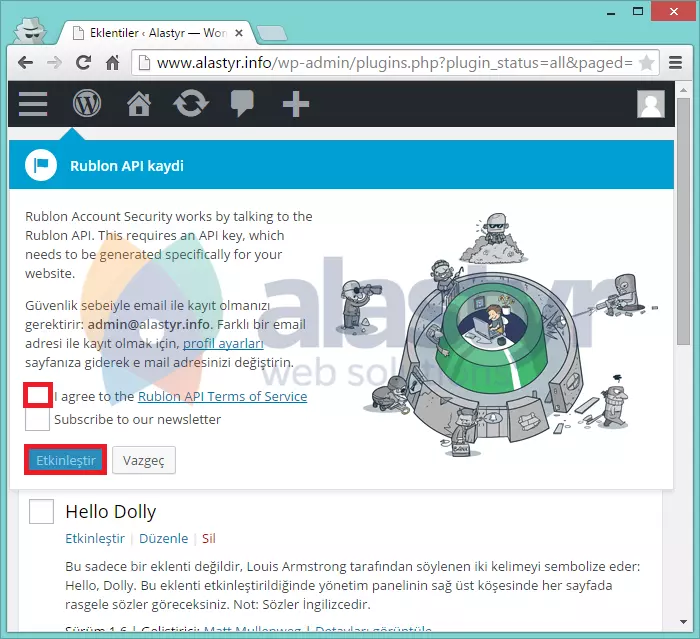Open a new browser tab

(x=272, y=33)
